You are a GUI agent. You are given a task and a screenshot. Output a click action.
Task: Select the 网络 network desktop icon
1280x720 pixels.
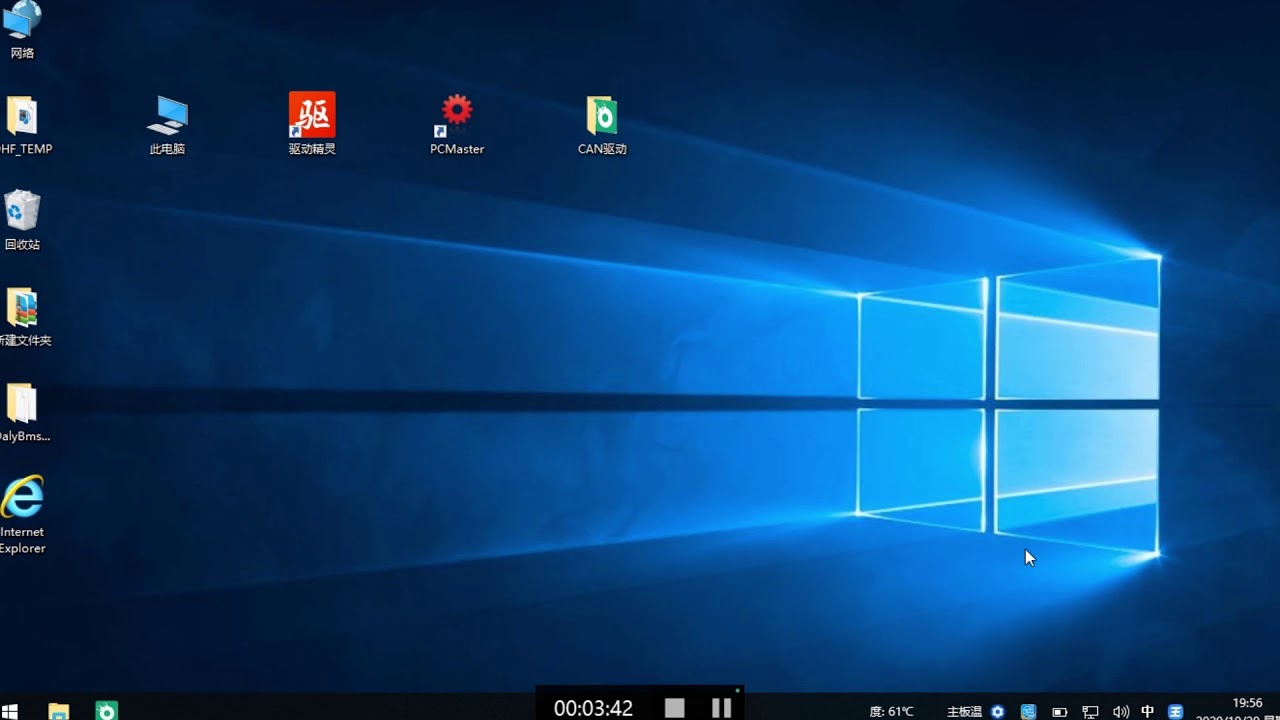(x=22, y=30)
